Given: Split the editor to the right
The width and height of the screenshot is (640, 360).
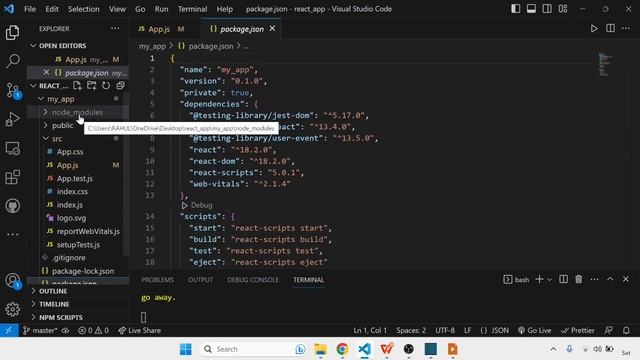Looking at the screenshot, I should coord(610,28).
